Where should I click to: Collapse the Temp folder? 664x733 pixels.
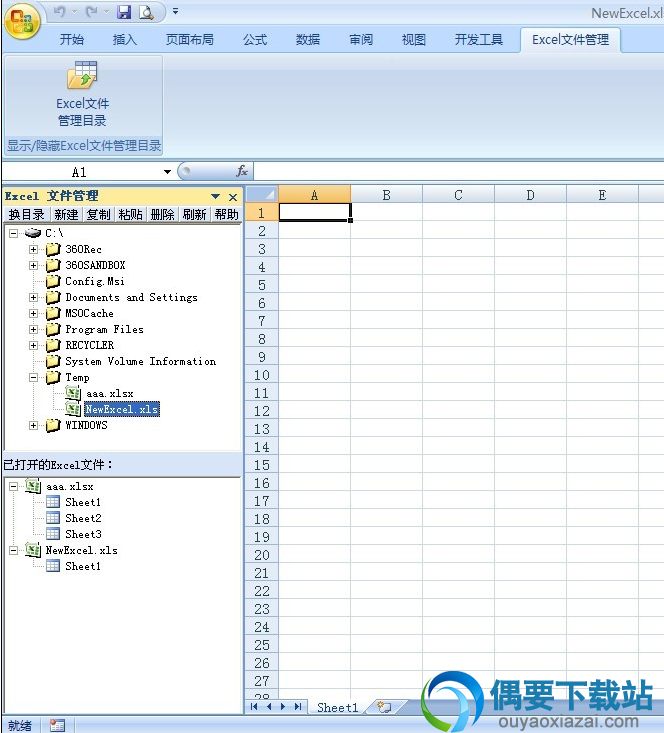point(33,377)
